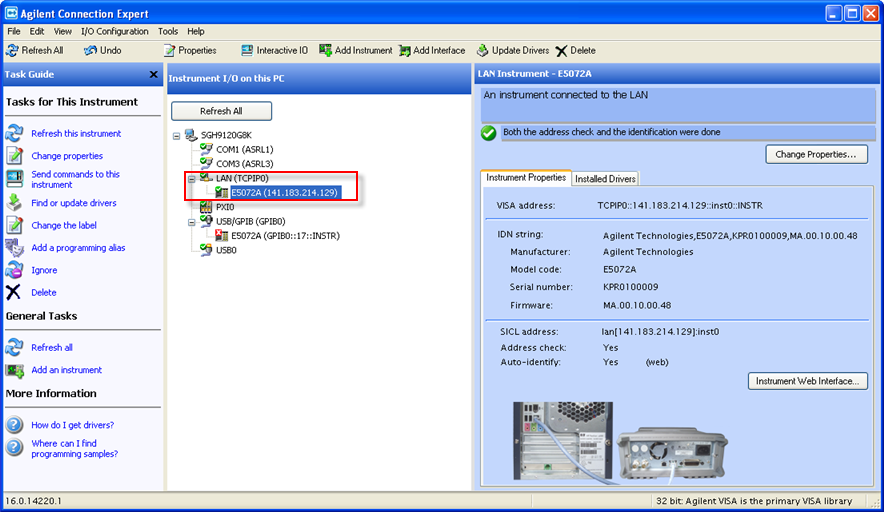Click the programming samples help icon
Screen dimensions: 884x512
[x=14, y=448]
